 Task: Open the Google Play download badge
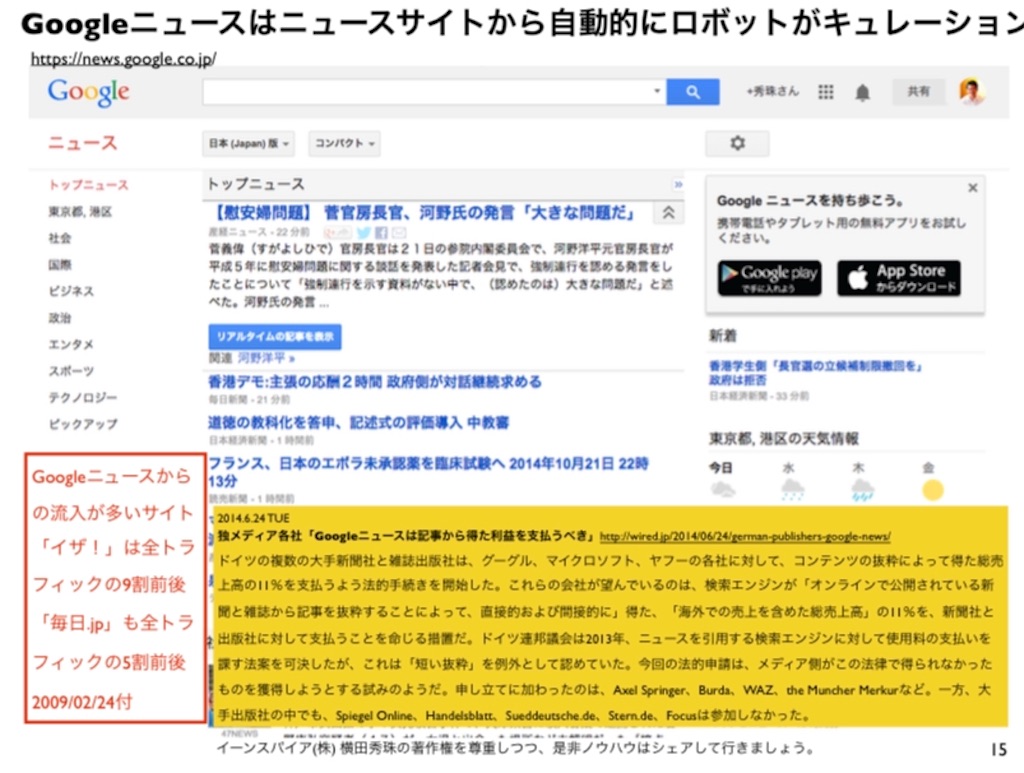pos(769,278)
